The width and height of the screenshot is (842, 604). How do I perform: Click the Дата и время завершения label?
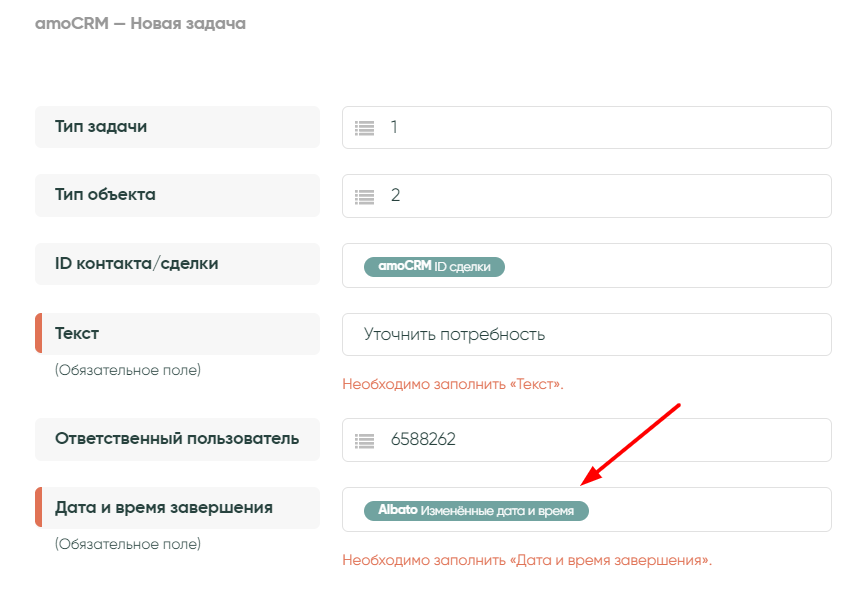(x=163, y=508)
